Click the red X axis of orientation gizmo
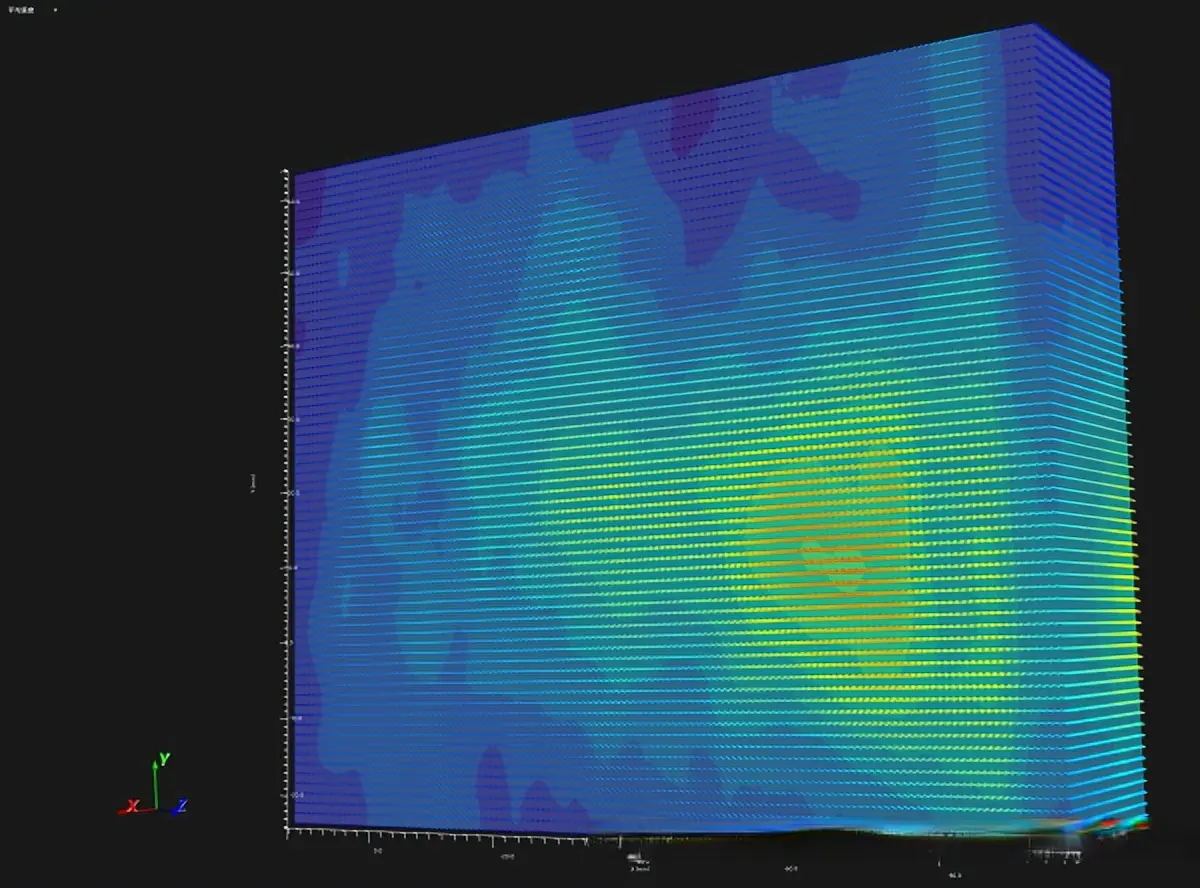The width and height of the screenshot is (1200, 888). click(136, 805)
